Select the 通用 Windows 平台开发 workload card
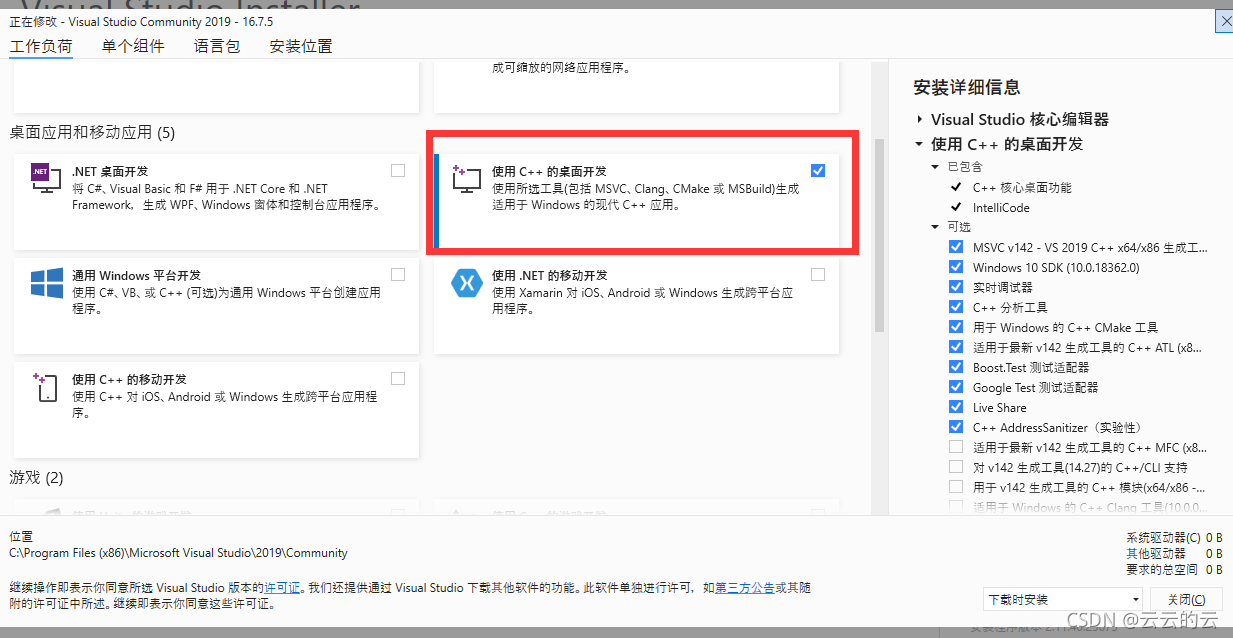1233x638 pixels. pyautogui.click(x=216, y=304)
